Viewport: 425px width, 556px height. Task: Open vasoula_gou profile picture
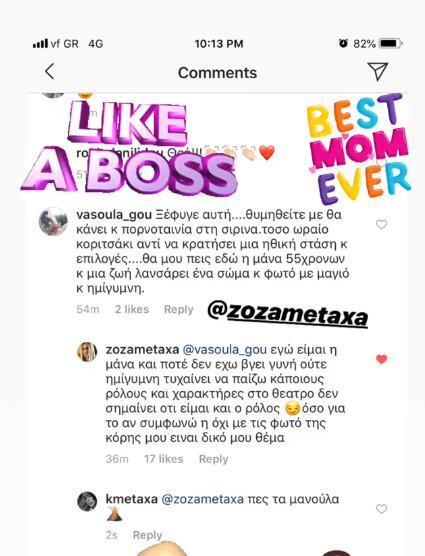click(53, 222)
